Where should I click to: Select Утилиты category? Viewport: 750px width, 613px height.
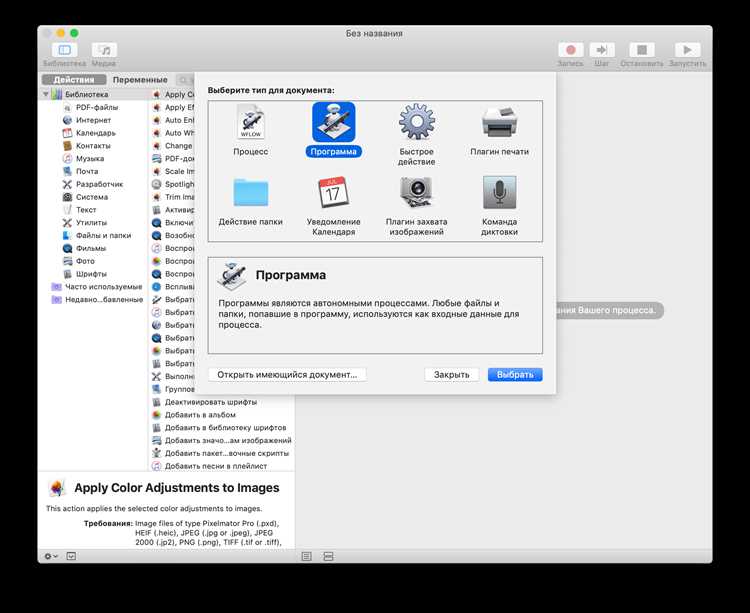point(91,223)
